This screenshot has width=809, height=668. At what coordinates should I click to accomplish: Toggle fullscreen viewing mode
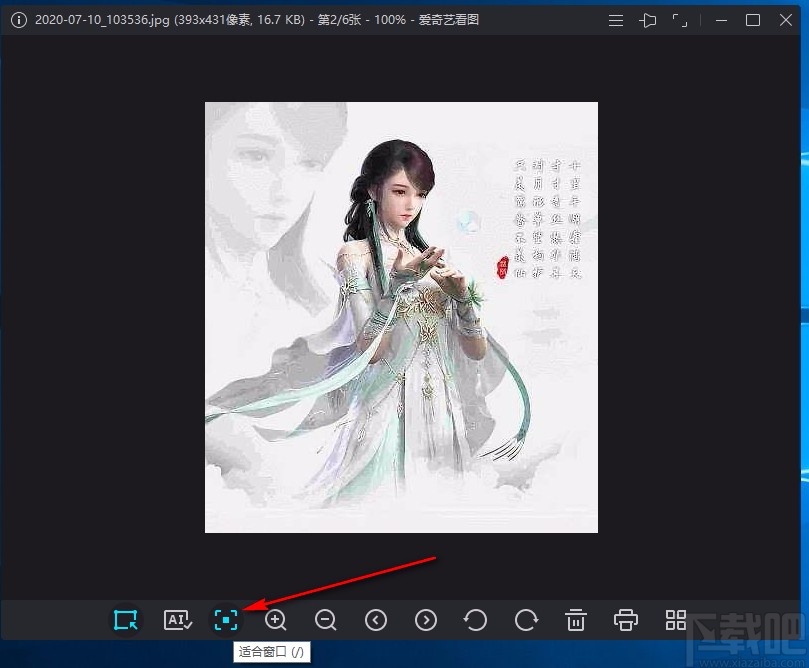click(682, 19)
